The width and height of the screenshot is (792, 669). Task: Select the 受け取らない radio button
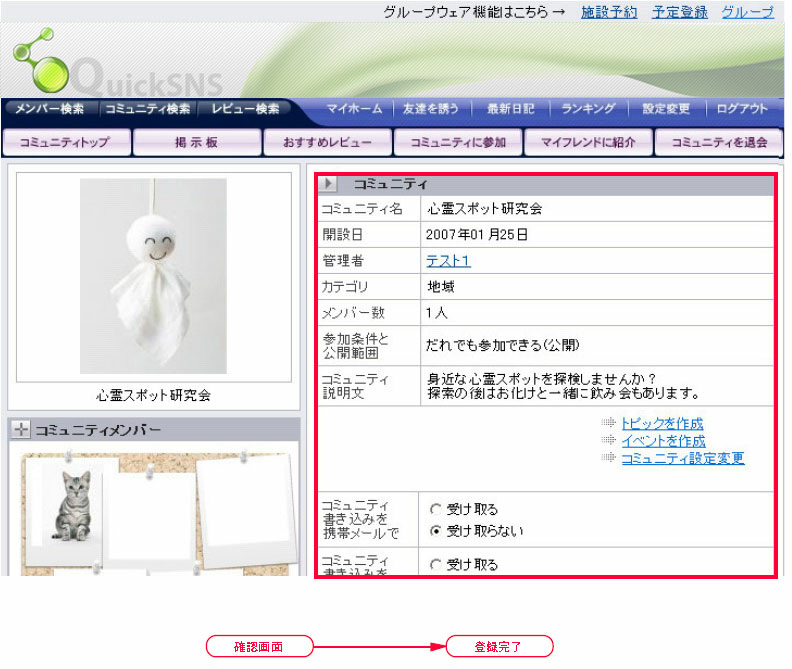(x=436, y=531)
